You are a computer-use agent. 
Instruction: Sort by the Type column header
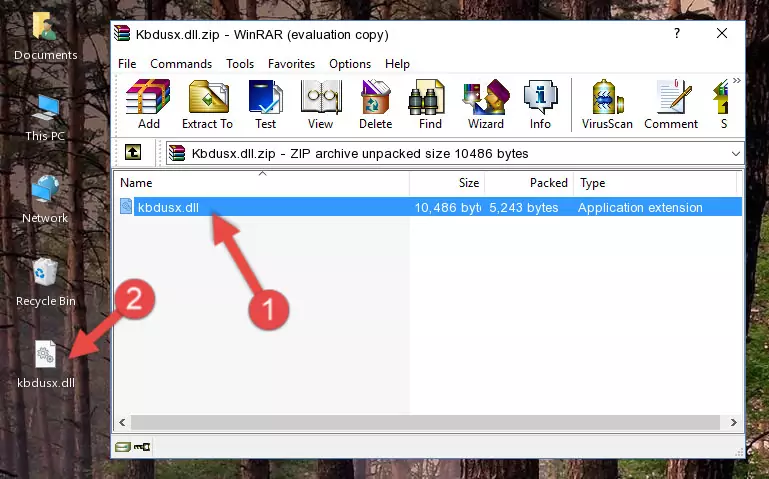click(x=655, y=183)
